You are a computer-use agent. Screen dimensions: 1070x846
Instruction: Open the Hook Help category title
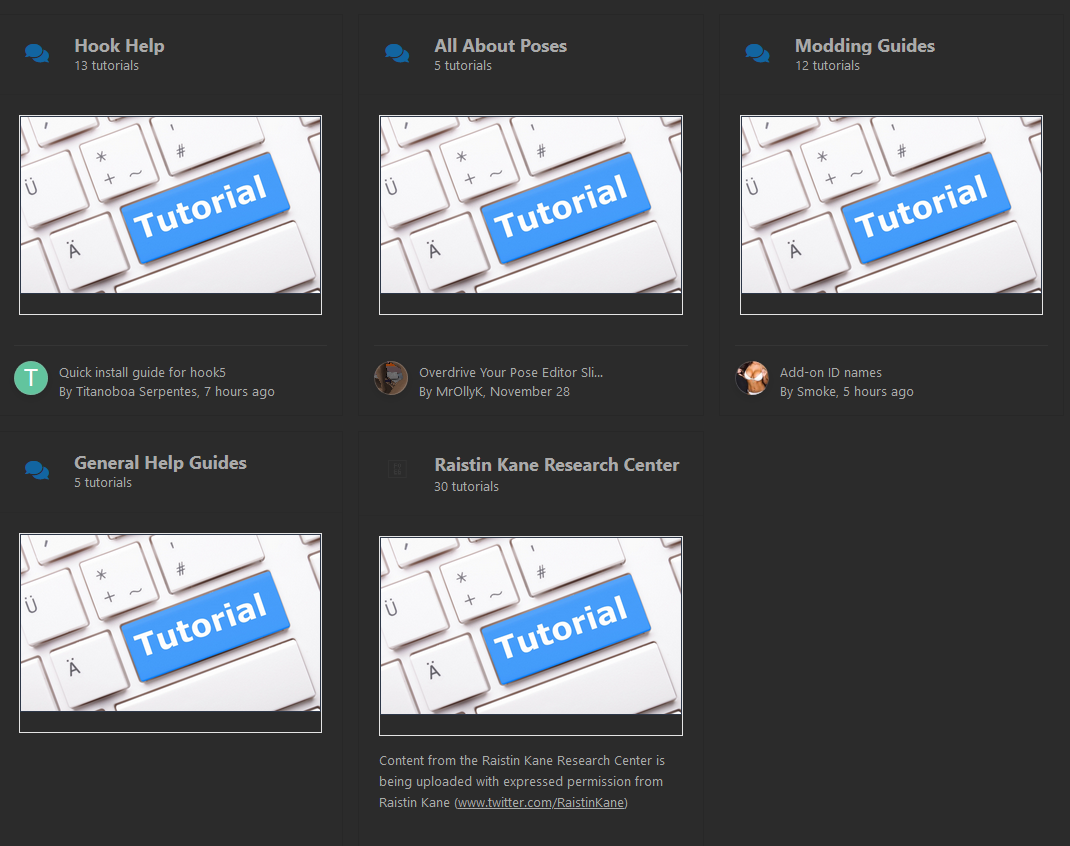[x=119, y=46]
